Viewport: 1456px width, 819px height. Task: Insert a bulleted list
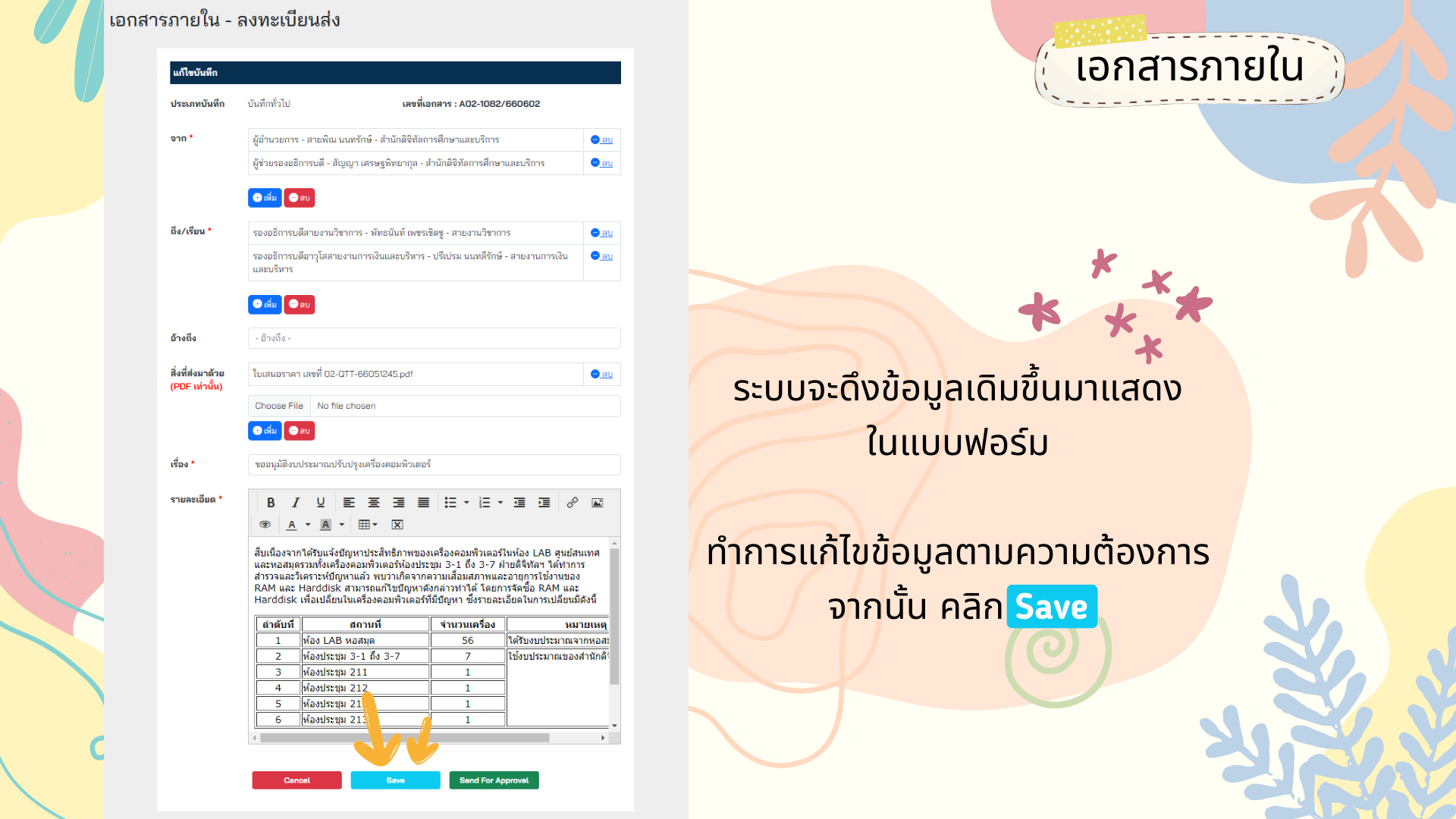(x=450, y=503)
